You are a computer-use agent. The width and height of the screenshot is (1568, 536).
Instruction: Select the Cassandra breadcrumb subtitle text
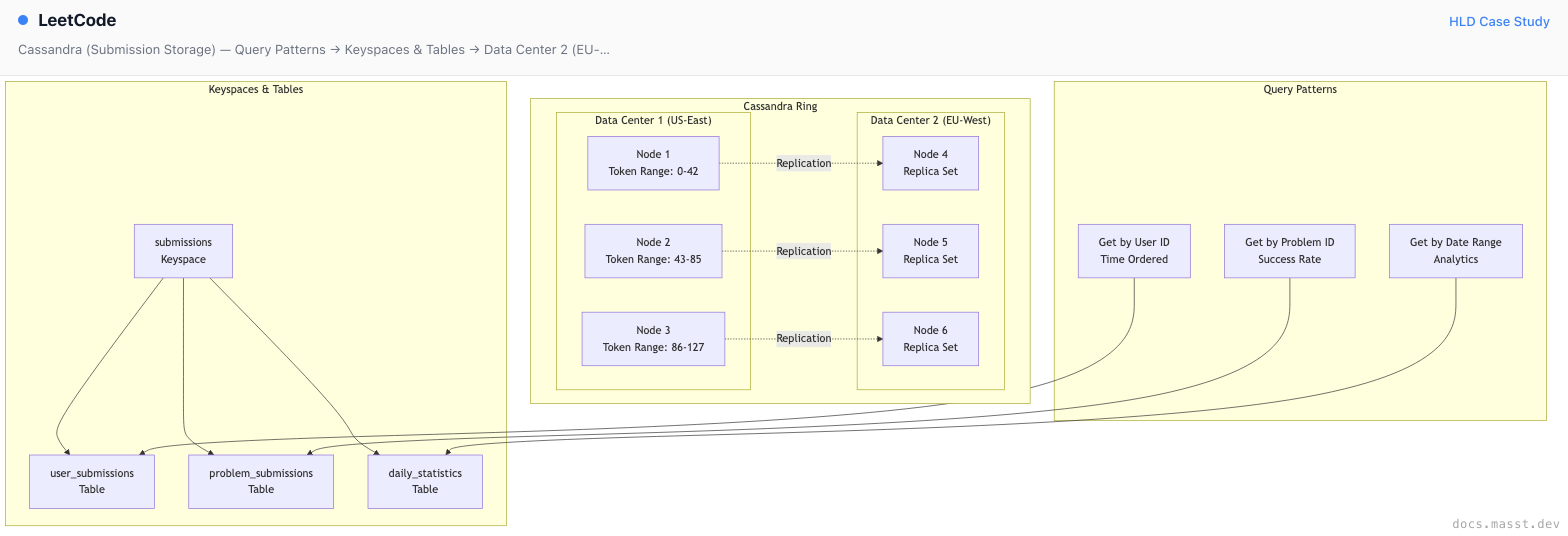[x=314, y=49]
